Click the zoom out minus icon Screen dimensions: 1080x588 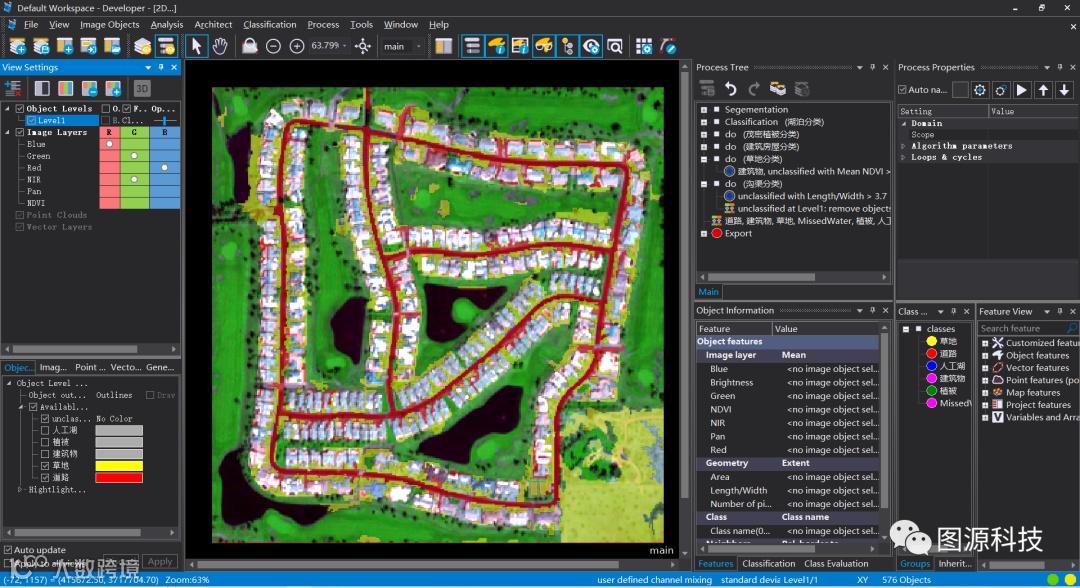pos(273,46)
